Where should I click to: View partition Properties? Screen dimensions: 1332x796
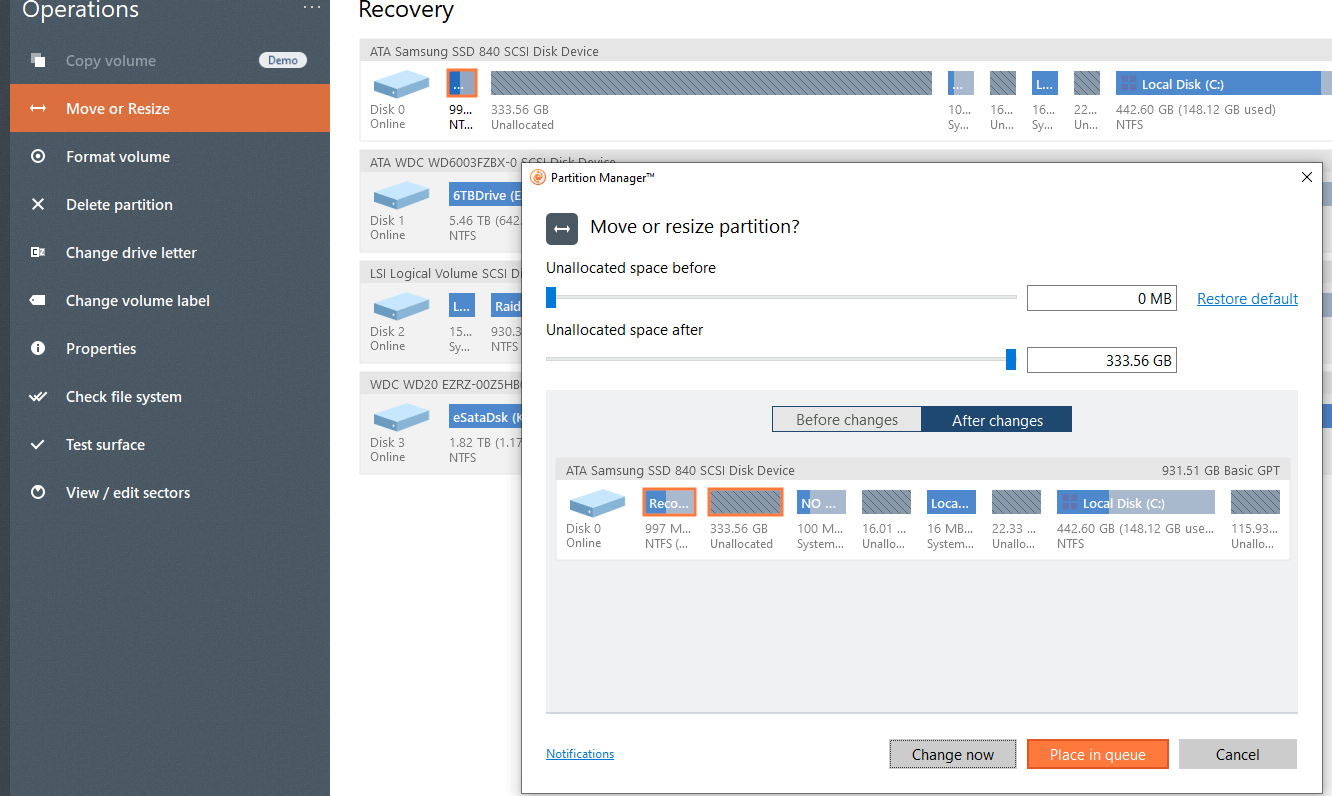click(x=103, y=348)
